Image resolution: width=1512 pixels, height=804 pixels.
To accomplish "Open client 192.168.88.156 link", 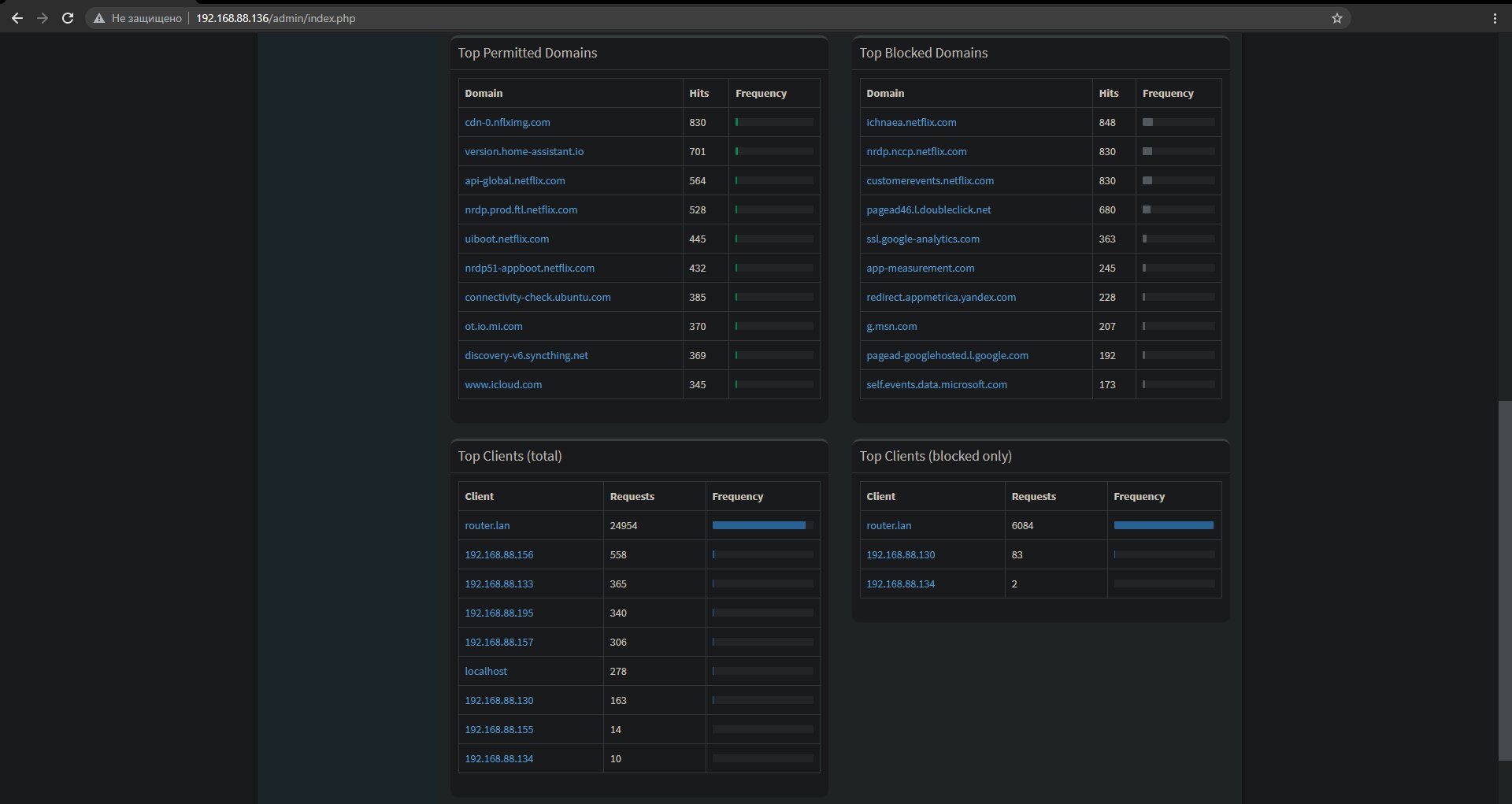I will 498,554.
